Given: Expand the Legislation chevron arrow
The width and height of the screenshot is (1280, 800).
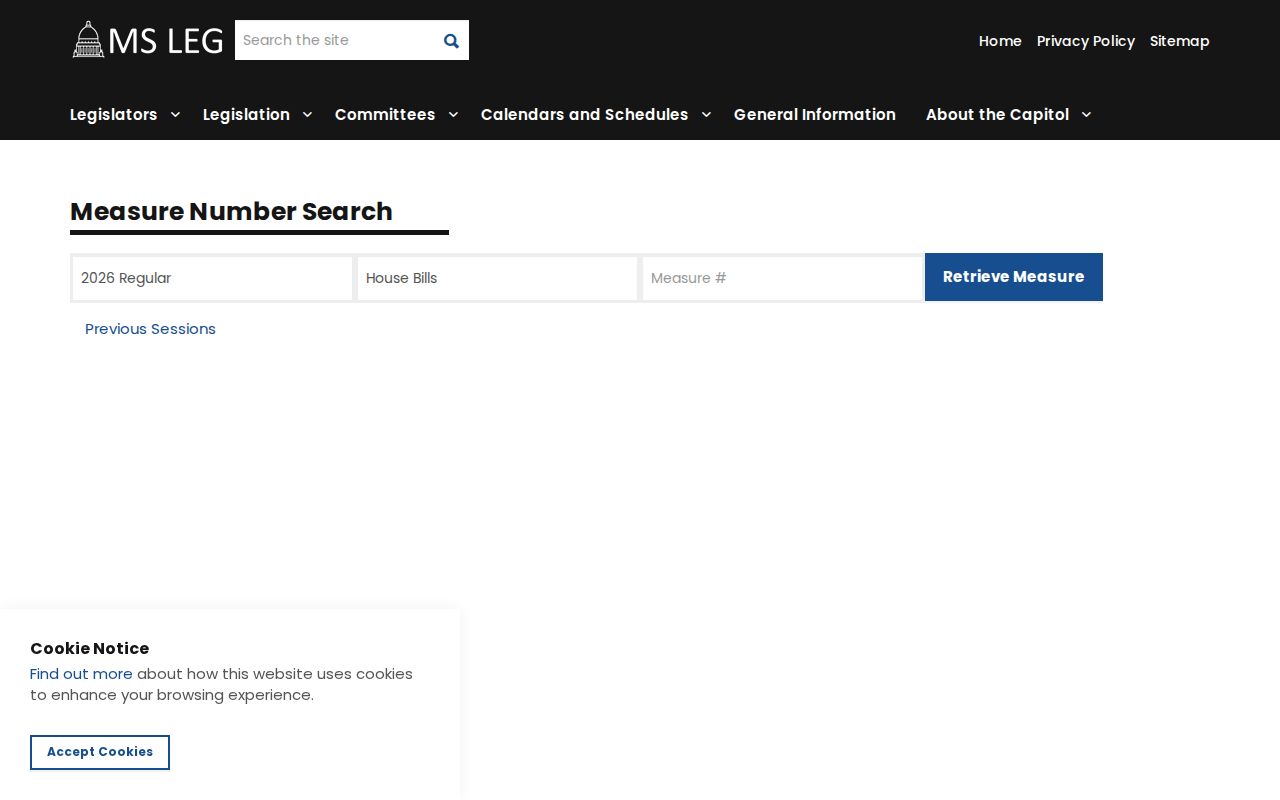Looking at the screenshot, I should [x=307, y=114].
